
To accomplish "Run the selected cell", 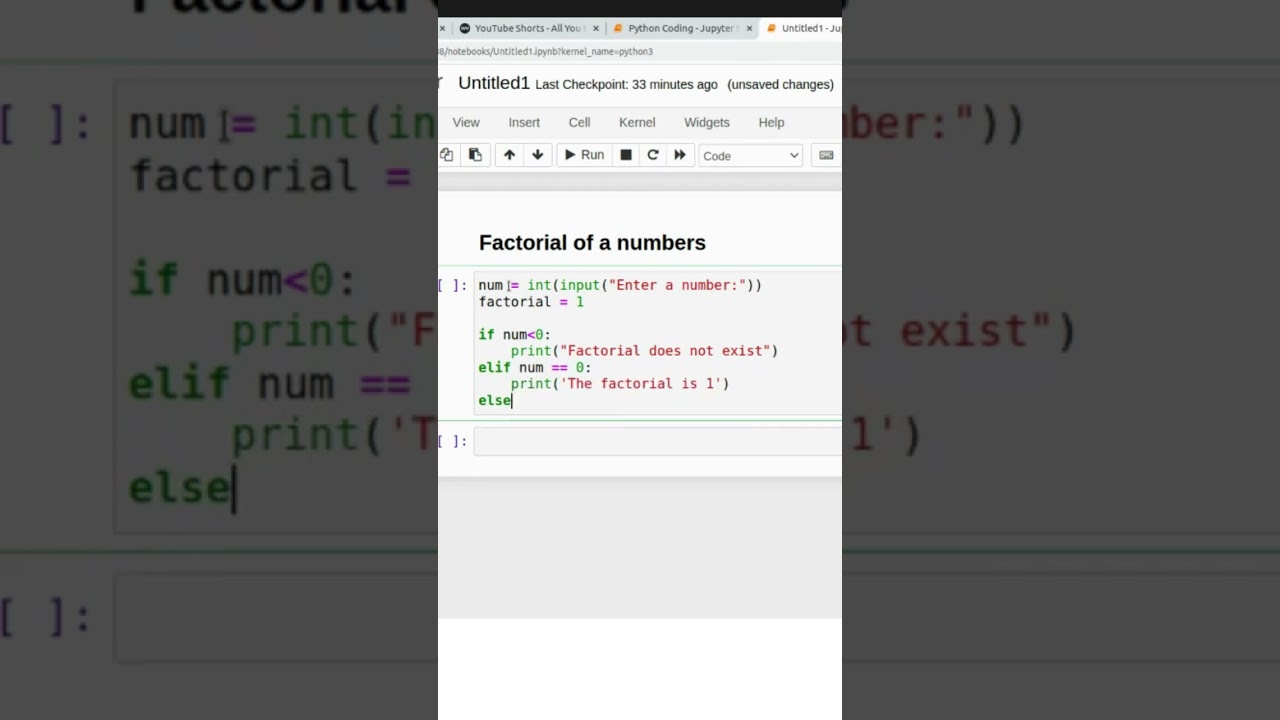I will point(583,155).
